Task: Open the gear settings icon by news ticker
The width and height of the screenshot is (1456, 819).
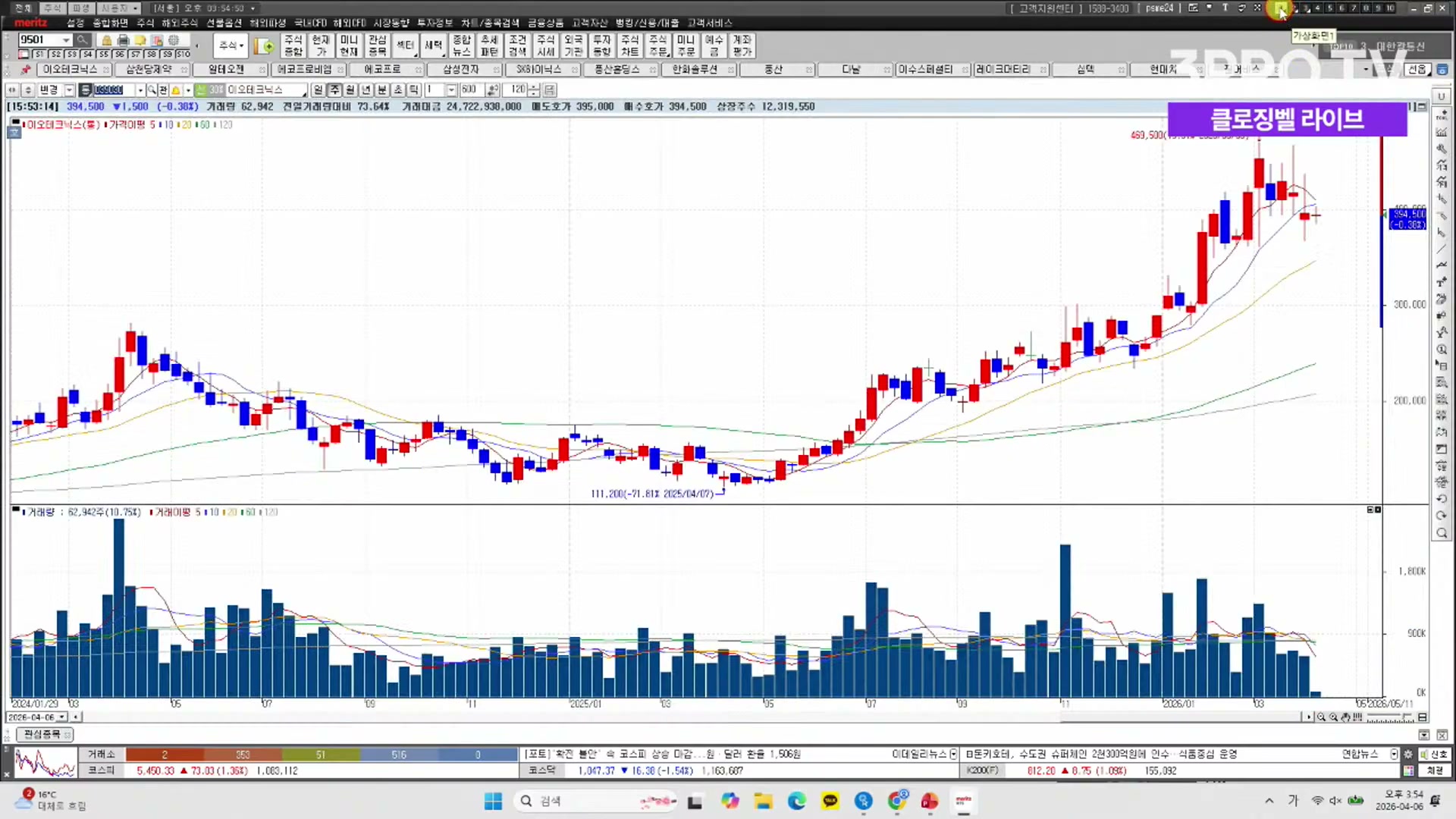Action: pos(1408,755)
